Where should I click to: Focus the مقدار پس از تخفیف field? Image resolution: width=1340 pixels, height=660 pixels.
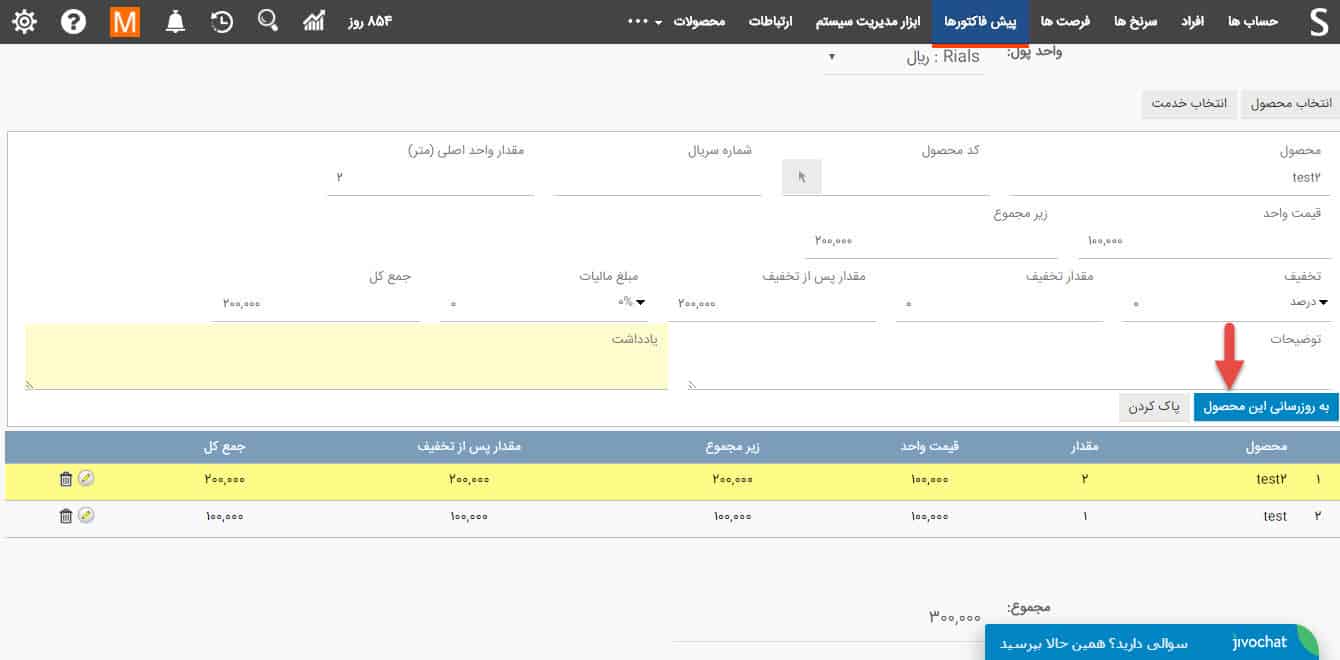pos(772,303)
